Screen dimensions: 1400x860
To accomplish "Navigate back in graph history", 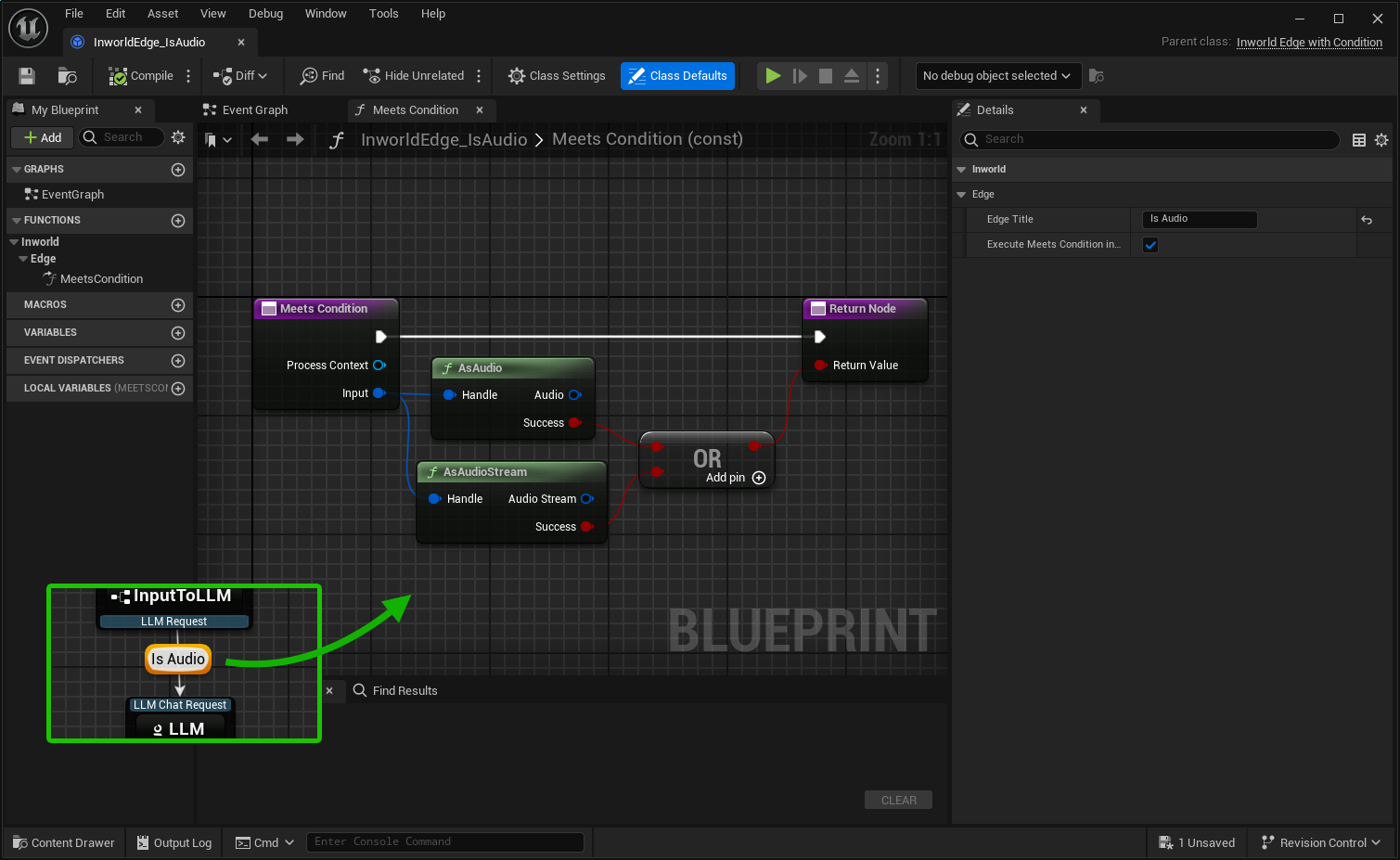I will tap(260, 140).
